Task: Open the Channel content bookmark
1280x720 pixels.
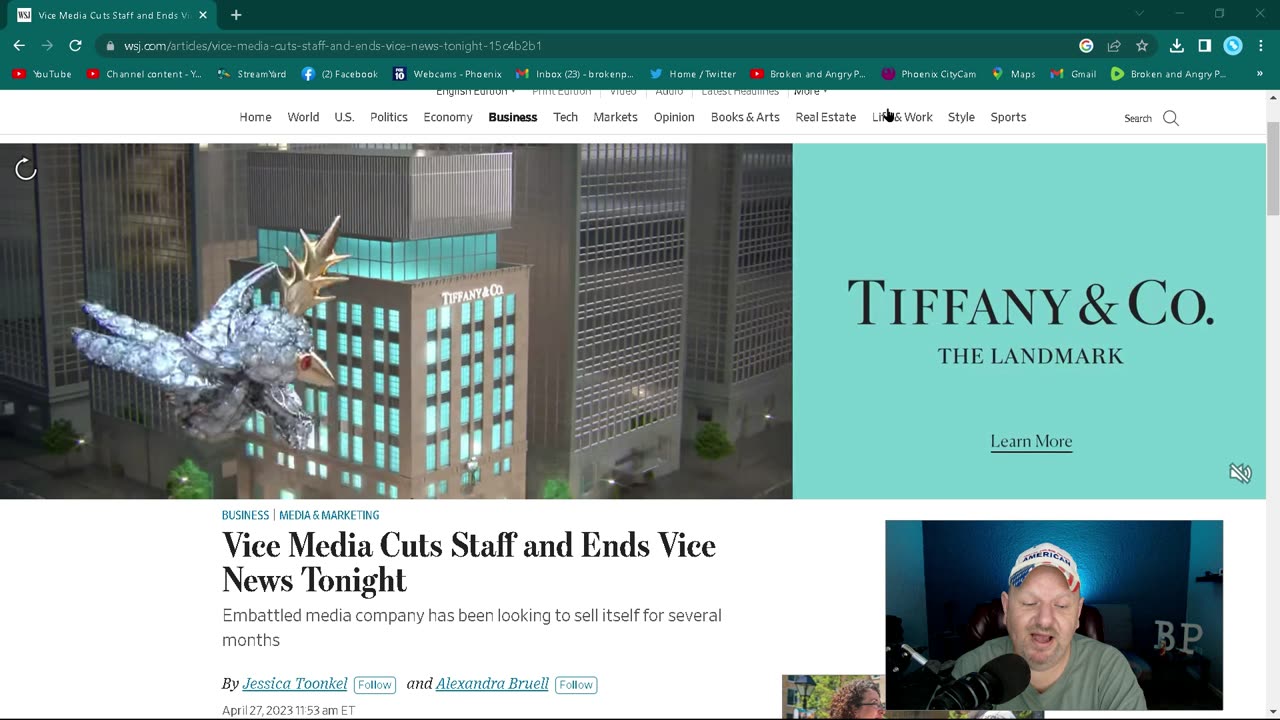Action: pyautogui.click(x=144, y=74)
